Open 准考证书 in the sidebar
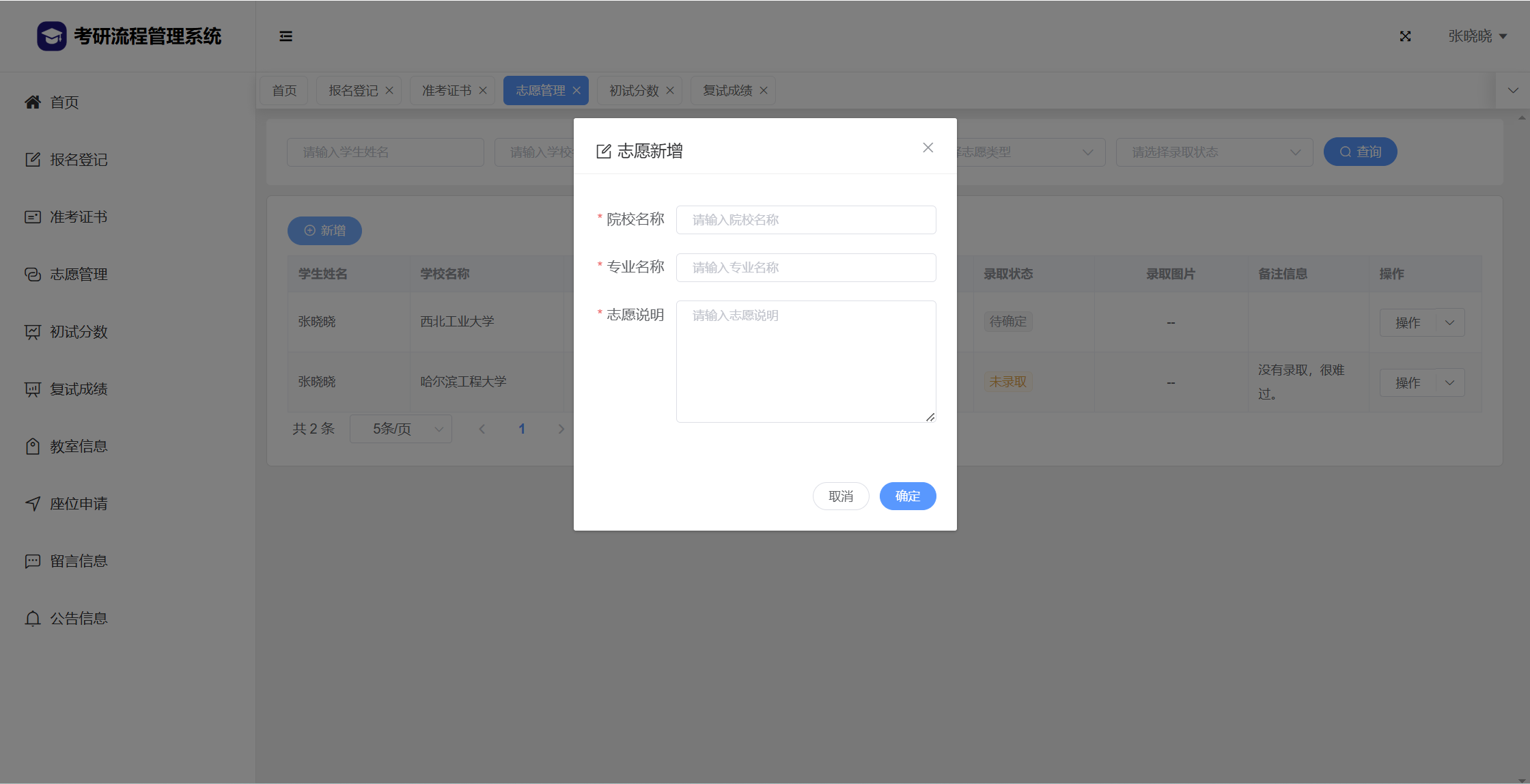 coord(79,217)
